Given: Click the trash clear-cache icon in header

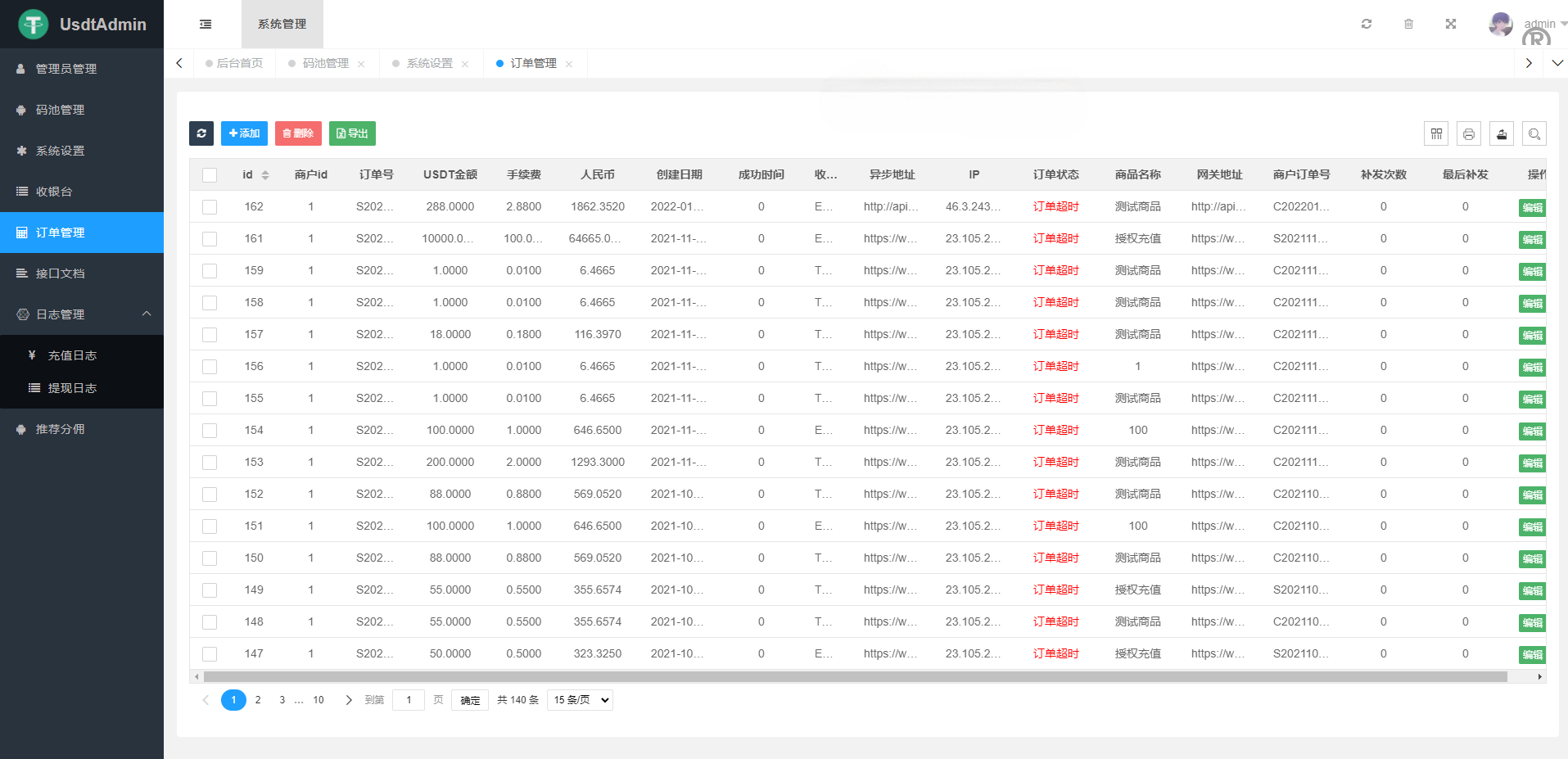Looking at the screenshot, I should coord(1408,25).
